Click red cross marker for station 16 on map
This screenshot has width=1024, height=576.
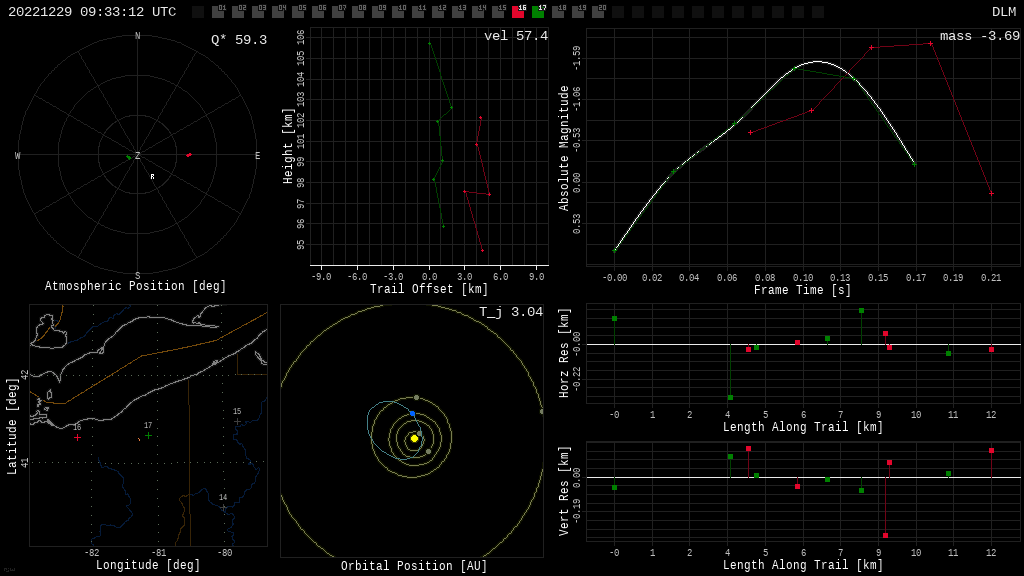[x=78, y=438]
